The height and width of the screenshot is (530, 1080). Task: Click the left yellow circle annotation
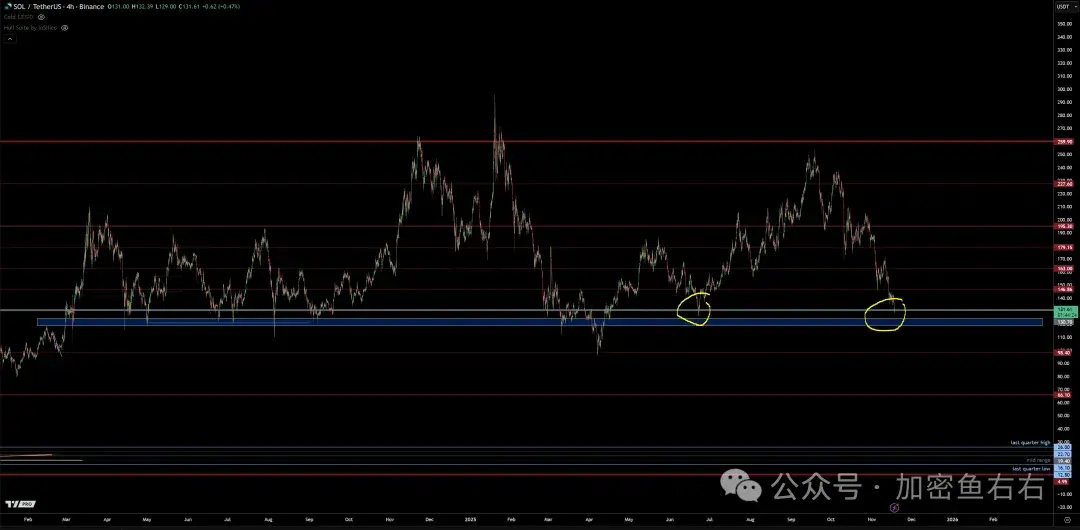click(694, 308)
